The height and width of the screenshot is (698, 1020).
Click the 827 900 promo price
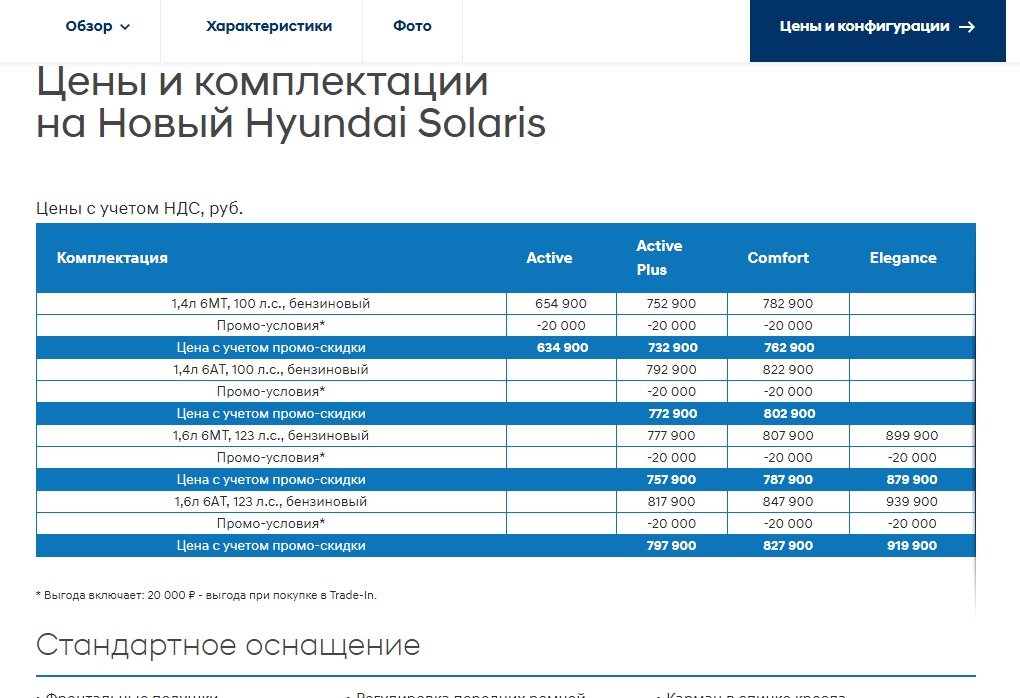coord(788,546)
